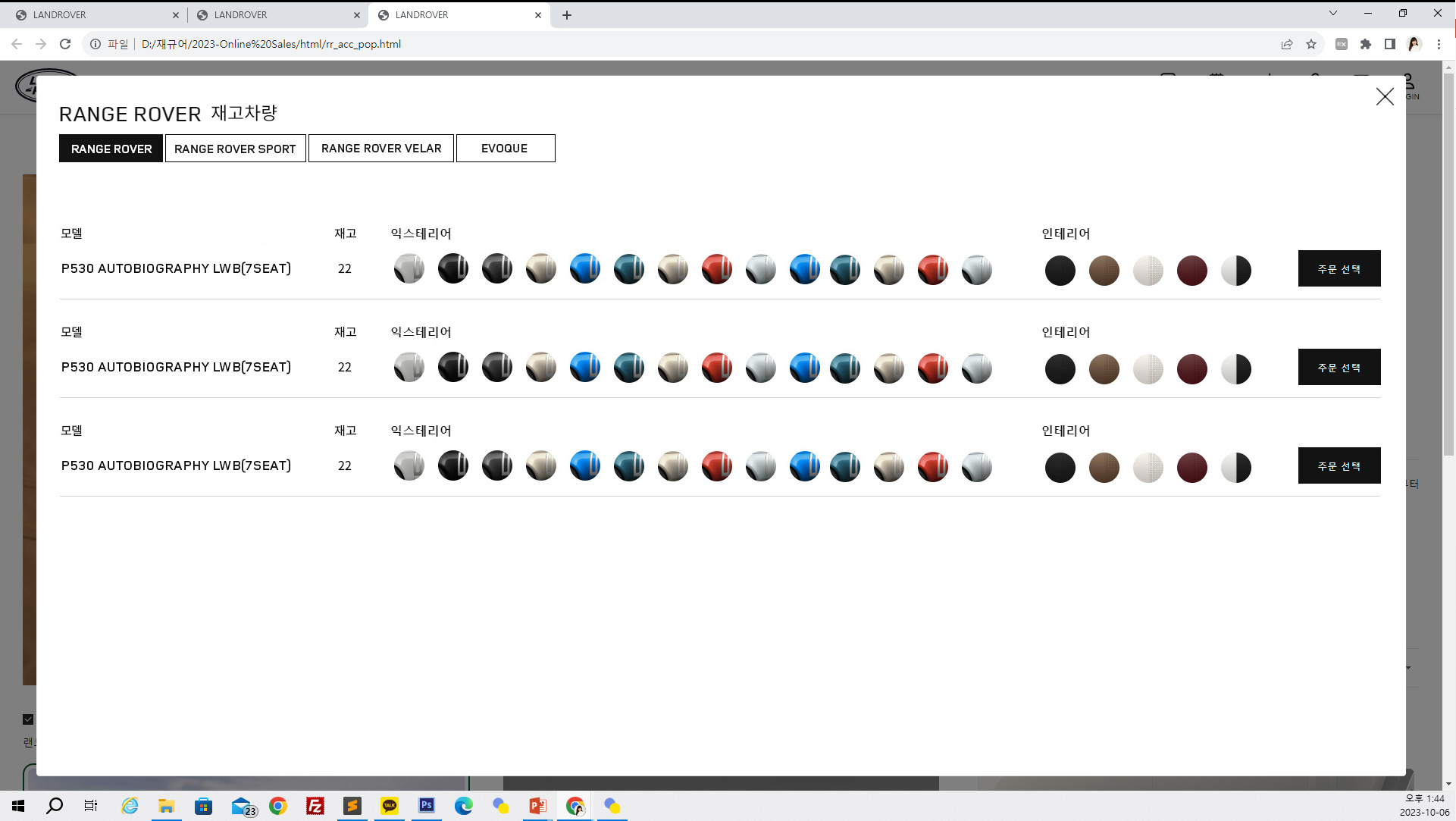Reload the page with refresh icon
Screen dimensions: 1456x821
pos(65,44)
